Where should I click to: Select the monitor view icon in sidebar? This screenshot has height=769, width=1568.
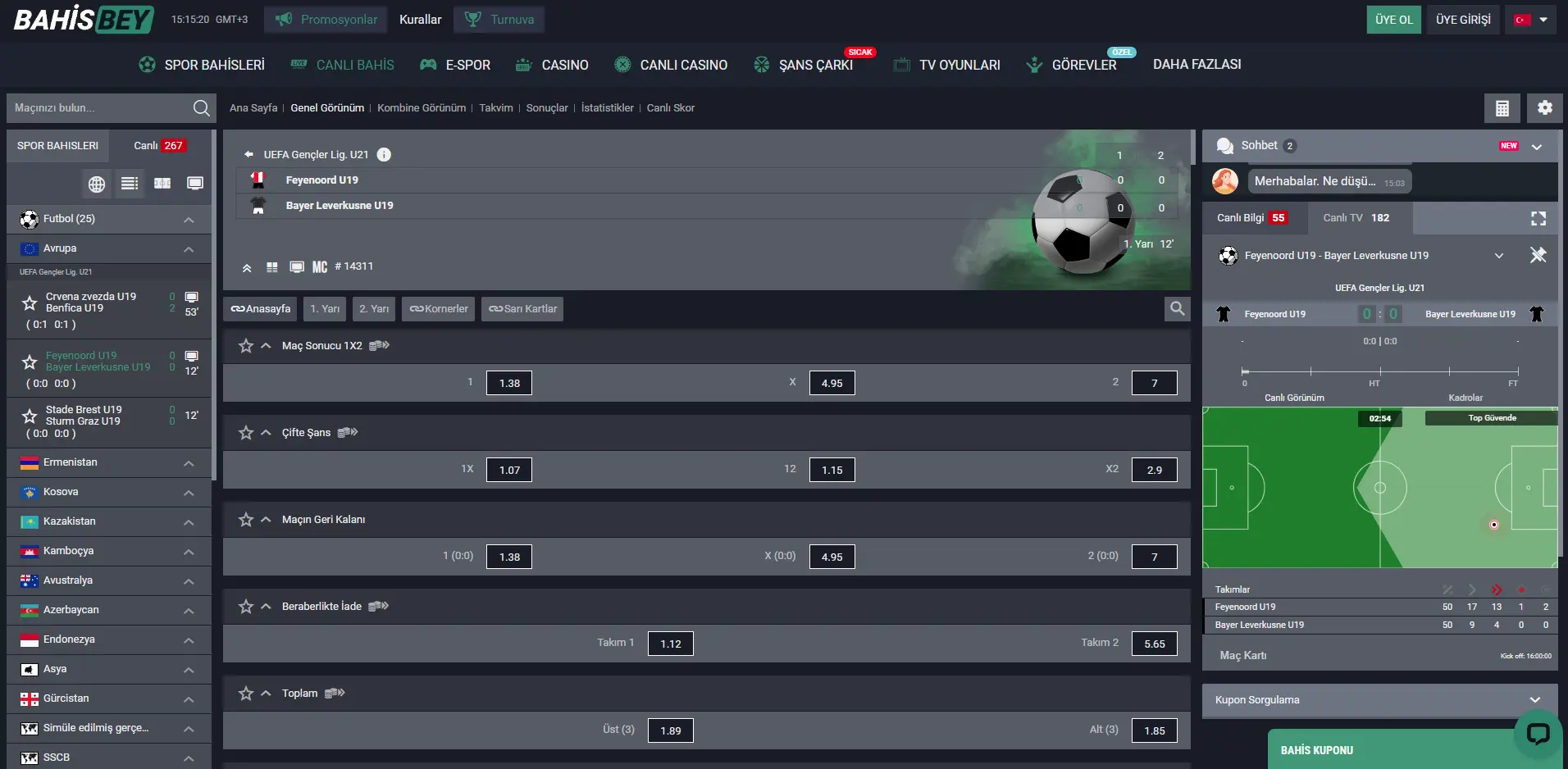click(195, 184)
